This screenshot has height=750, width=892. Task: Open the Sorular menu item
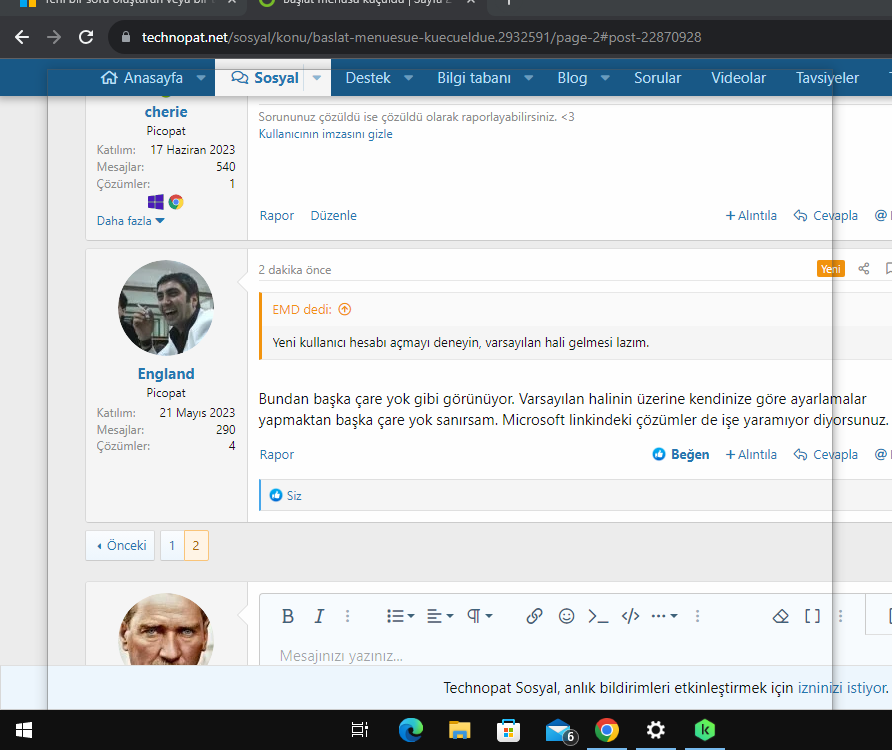(x=658, y=78)
